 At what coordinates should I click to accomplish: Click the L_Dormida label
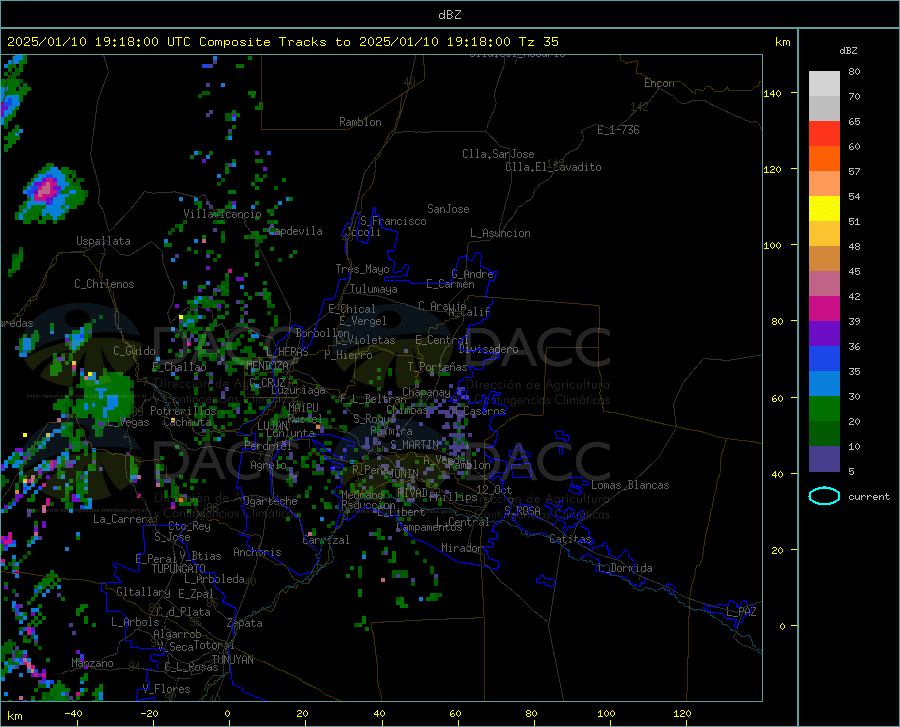pos(624,568)
